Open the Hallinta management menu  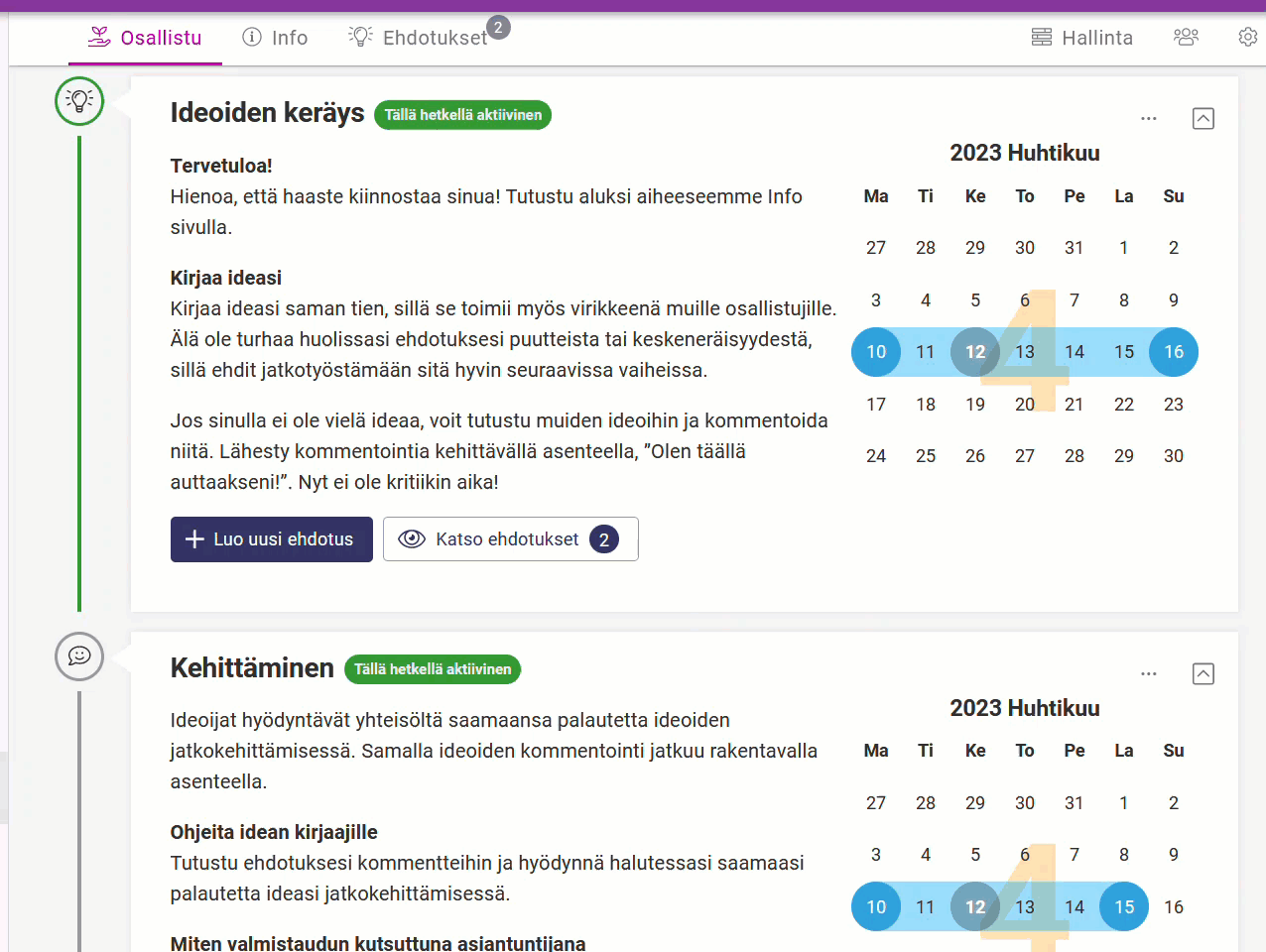click(1082, 38)
